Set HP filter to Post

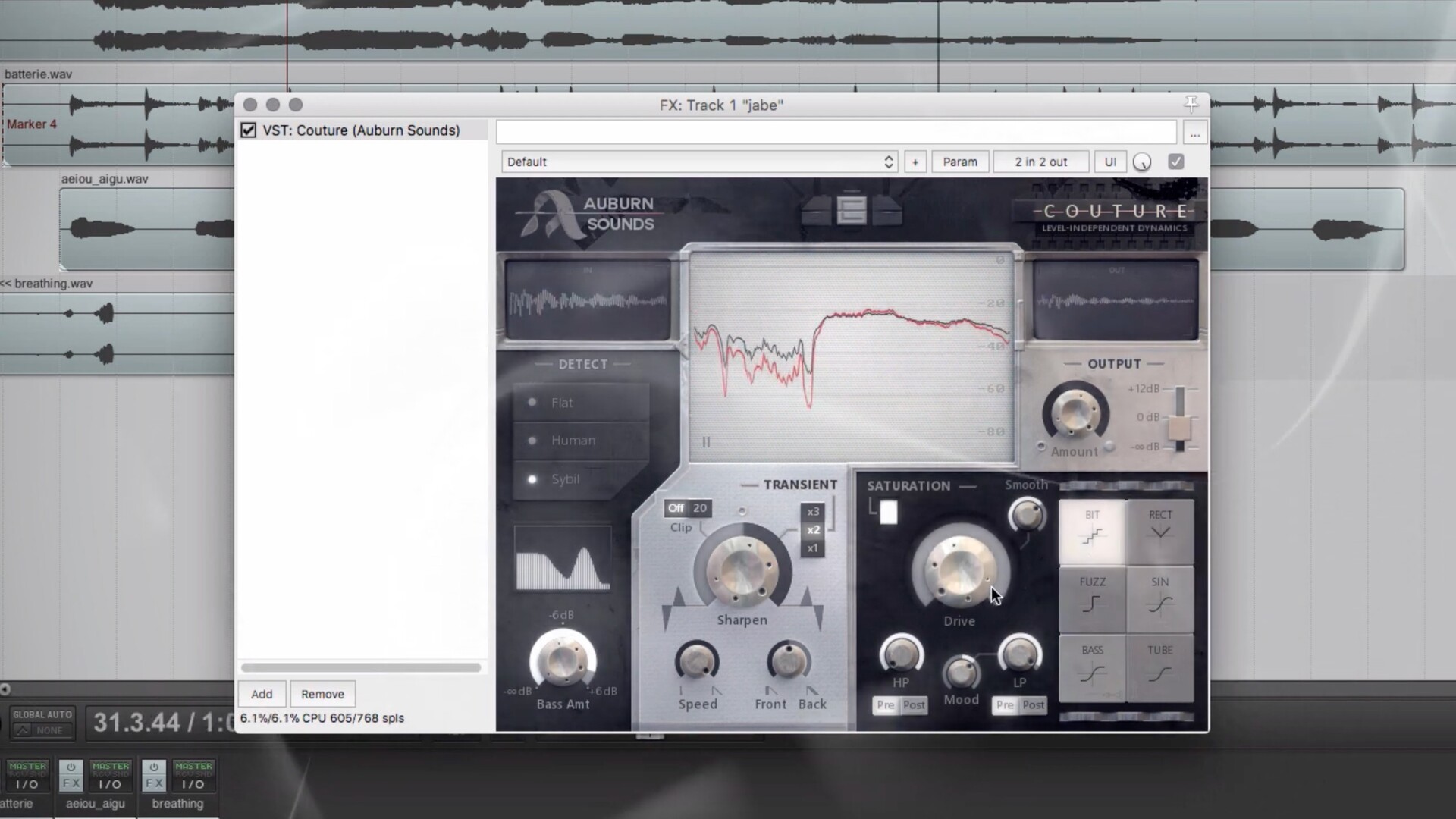914,704
